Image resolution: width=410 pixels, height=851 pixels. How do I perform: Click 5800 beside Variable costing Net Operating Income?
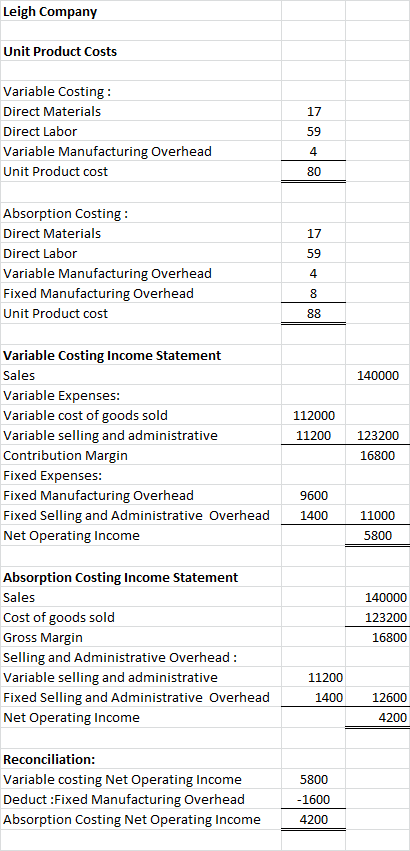coord(314,780)
